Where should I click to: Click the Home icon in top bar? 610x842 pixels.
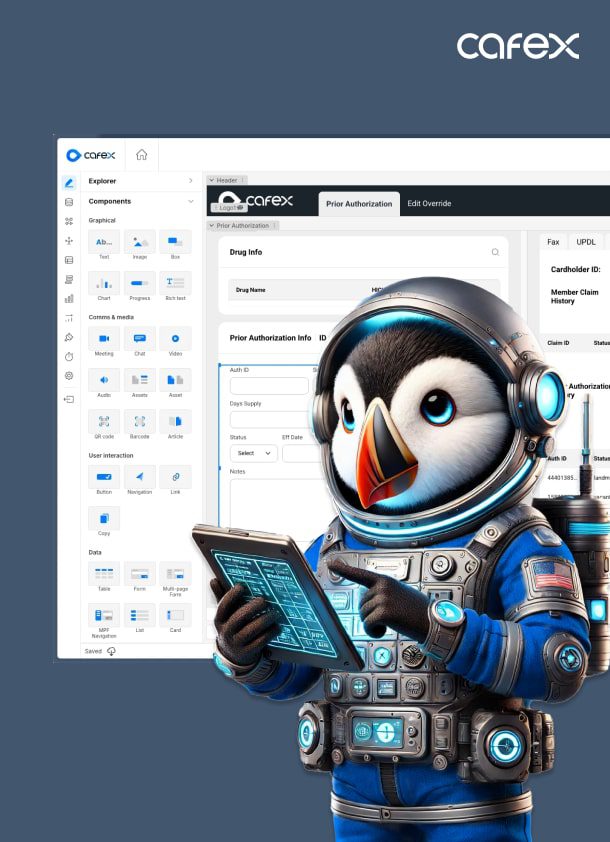coord(141,155)
